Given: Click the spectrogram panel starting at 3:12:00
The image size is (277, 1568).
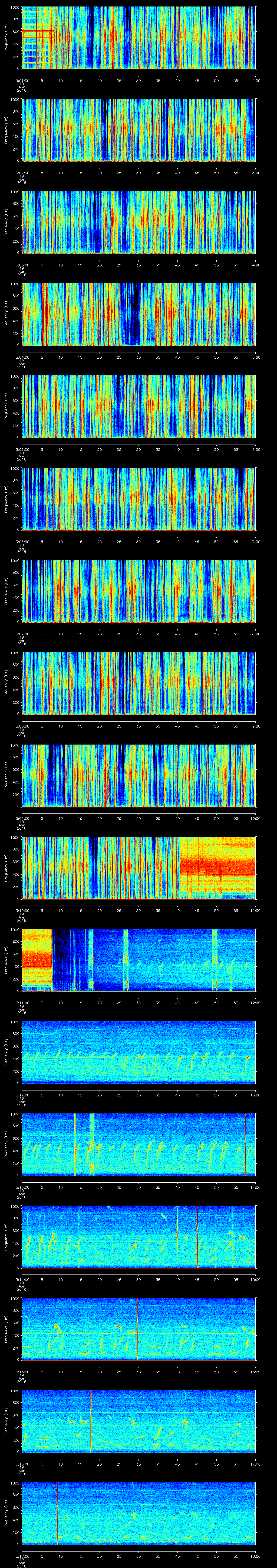Looking at the screenshot, I should (x=139, y=1052).
